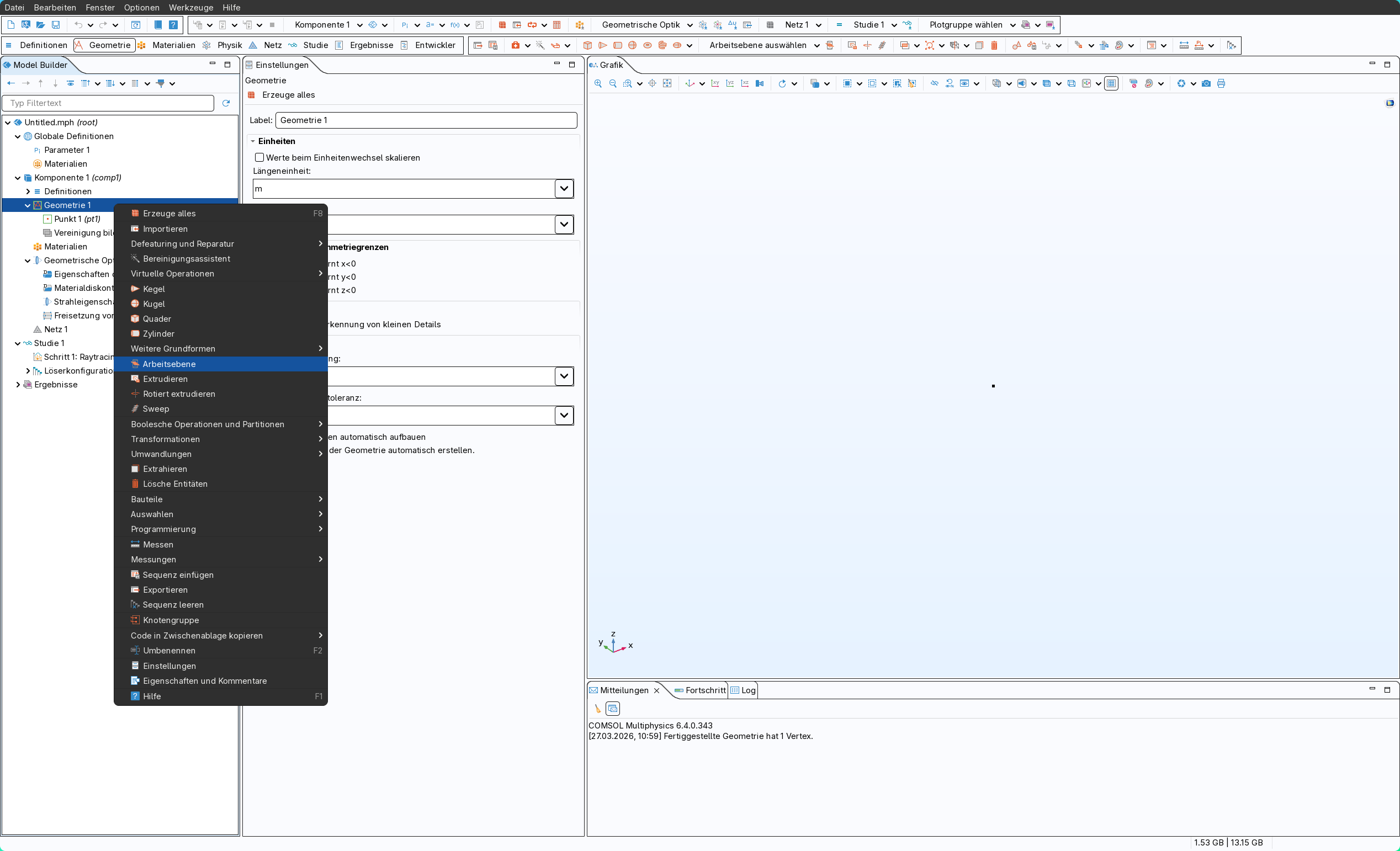
Task: Click into the Label text field
Action: point(426,120)
